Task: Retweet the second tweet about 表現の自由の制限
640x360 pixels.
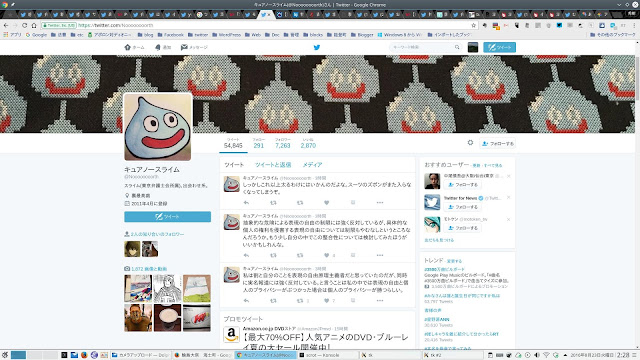Action: 273,256
